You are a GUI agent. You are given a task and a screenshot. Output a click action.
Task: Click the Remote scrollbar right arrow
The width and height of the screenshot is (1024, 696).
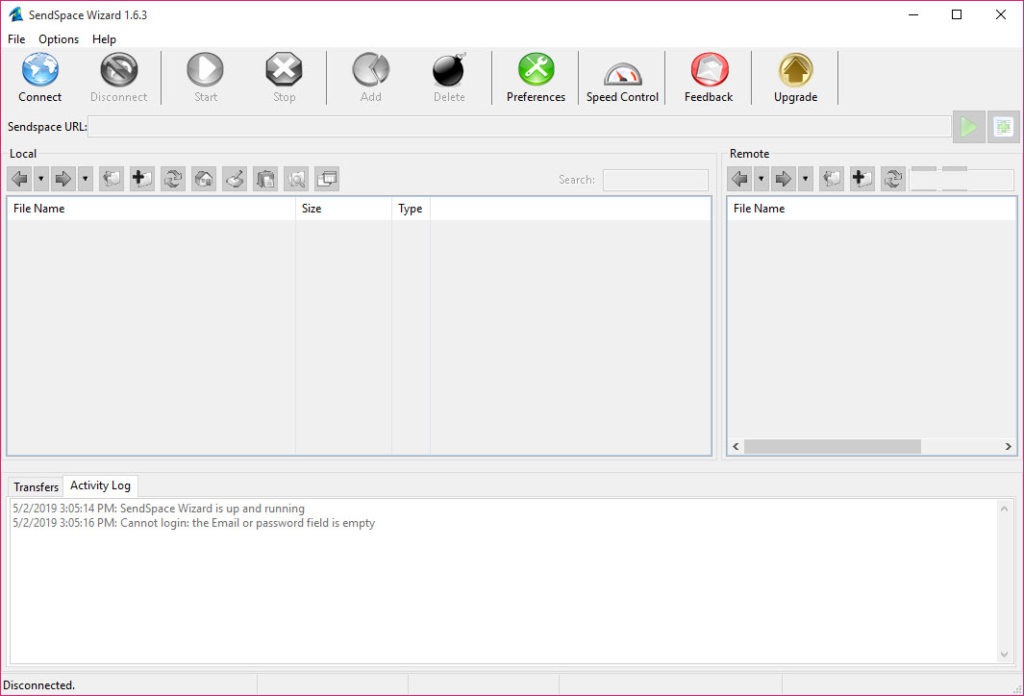1008,447
